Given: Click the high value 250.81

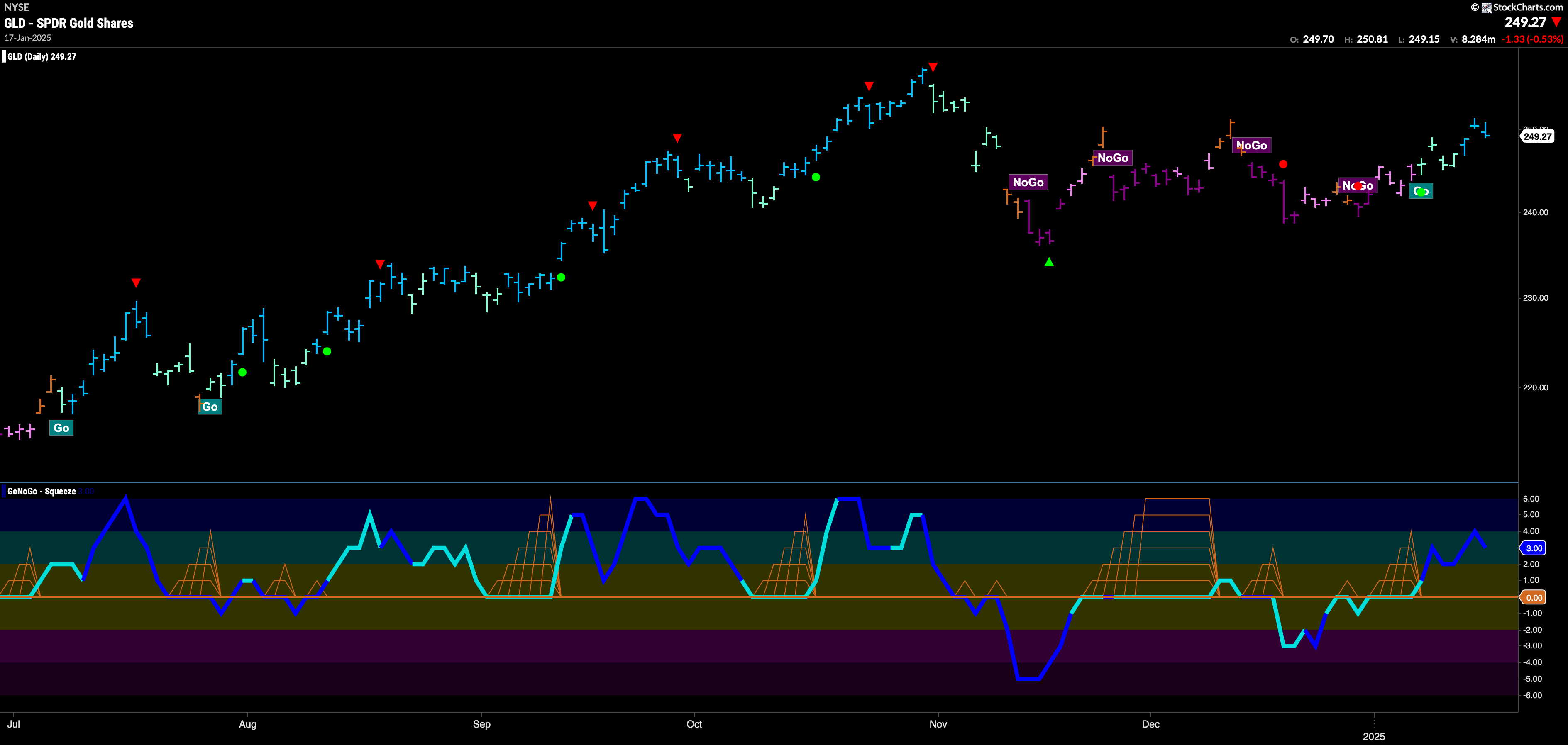Looking at the screenshot, I should (x=1373, y=39).
